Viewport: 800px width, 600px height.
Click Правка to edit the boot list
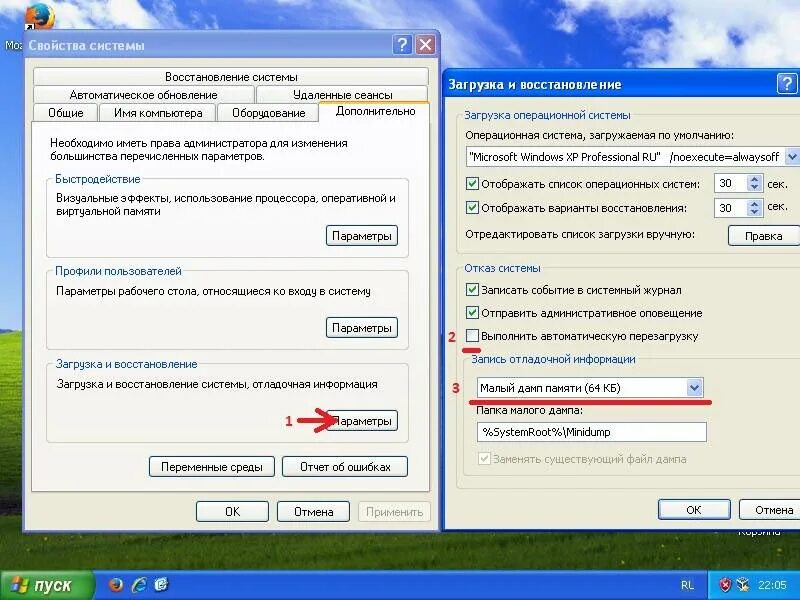pyautogui.click(x=763, y=236)
